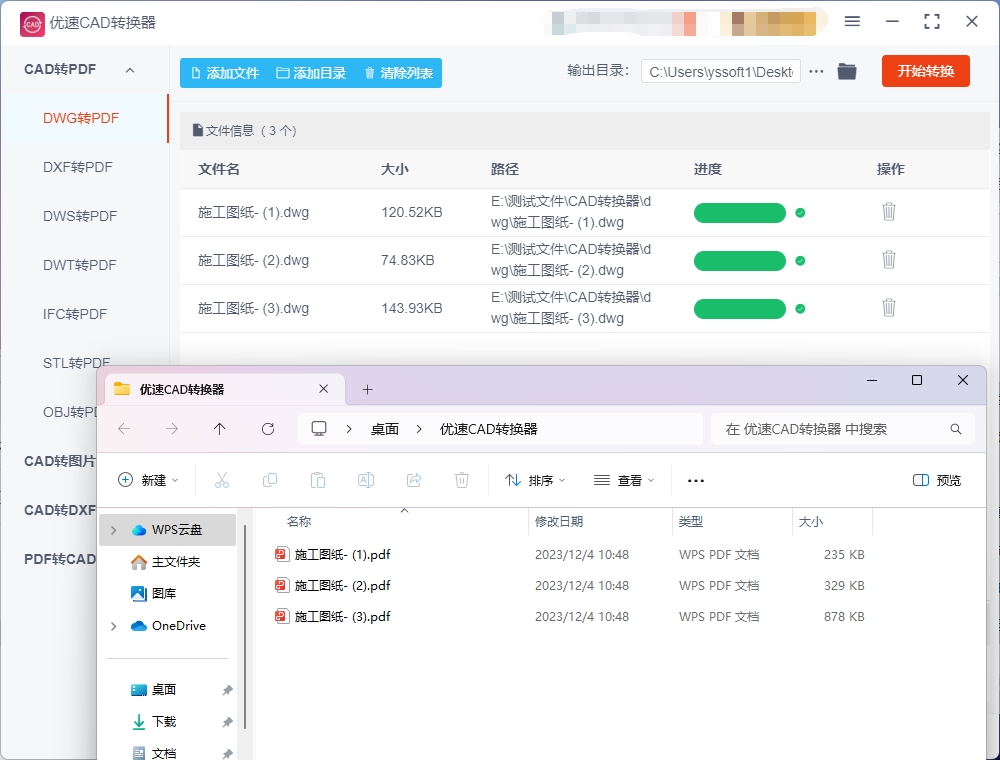This screenshot has height=760, width=1000.
Task: Click the PC monitor icon in the address bar
Action: (x=319, y=428)
